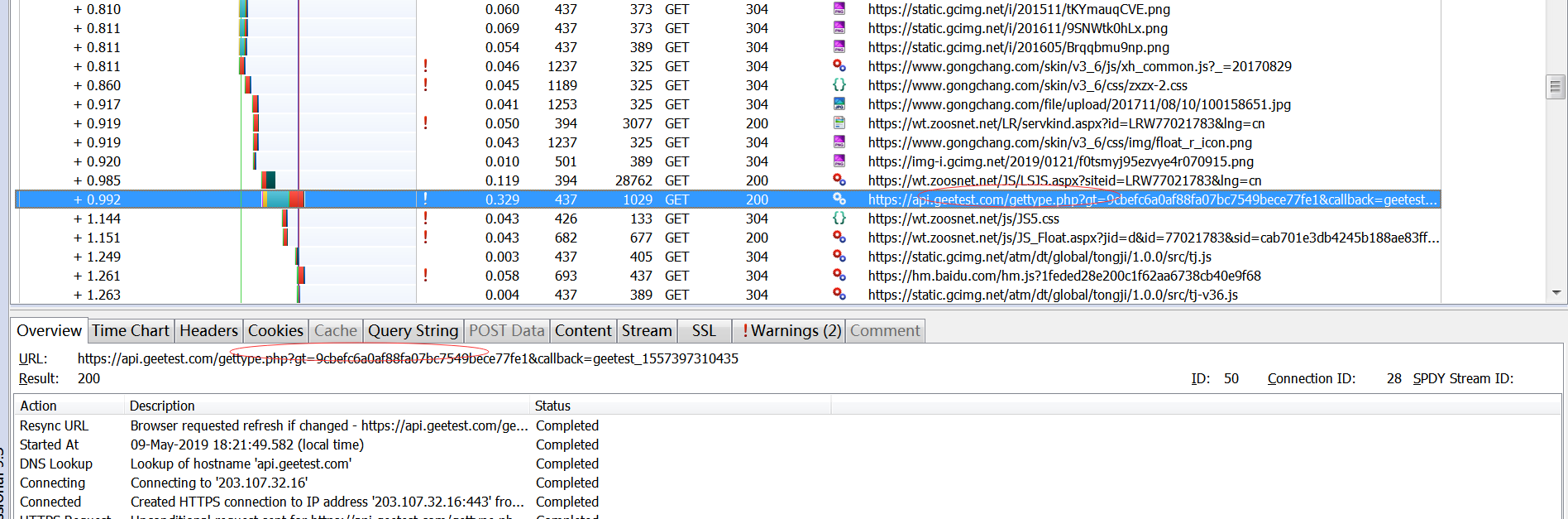Click the script icon of tj-v36.js row
The width and height of the screenshot is (1568, 519).
click(x=839, y=295)
